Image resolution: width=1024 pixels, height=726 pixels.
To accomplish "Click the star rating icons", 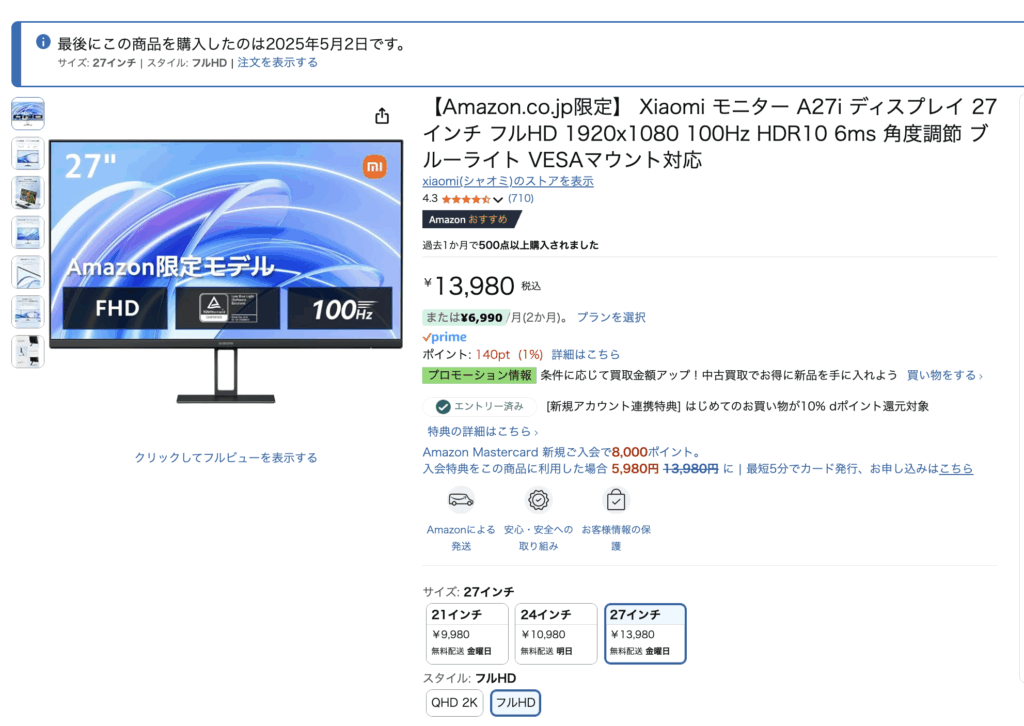I will point(466,199).
